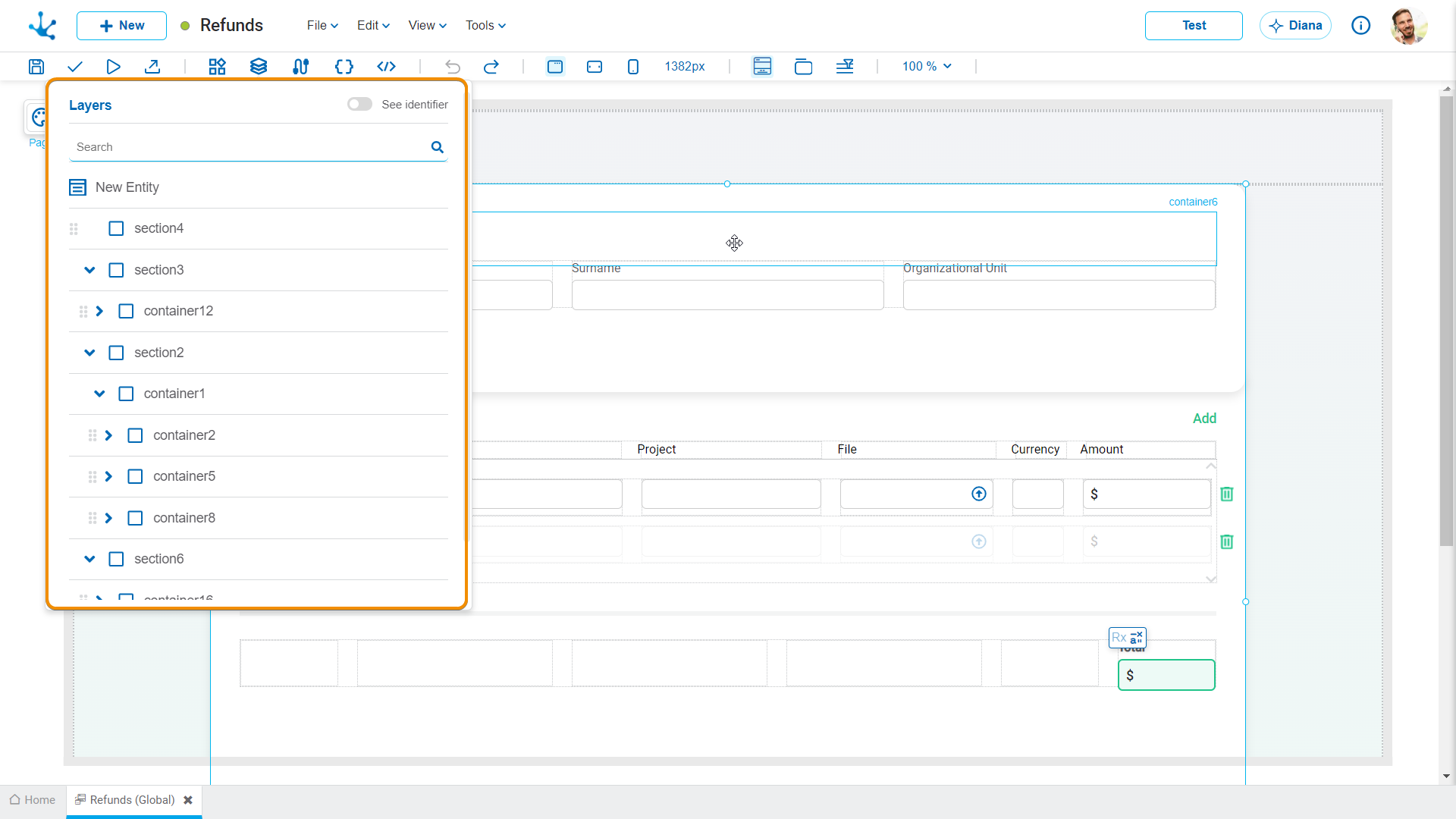The width and height of the screenshot is (1456, 819).
Task: Toggle the Layers stack icon
Action: tap(259, 67)
